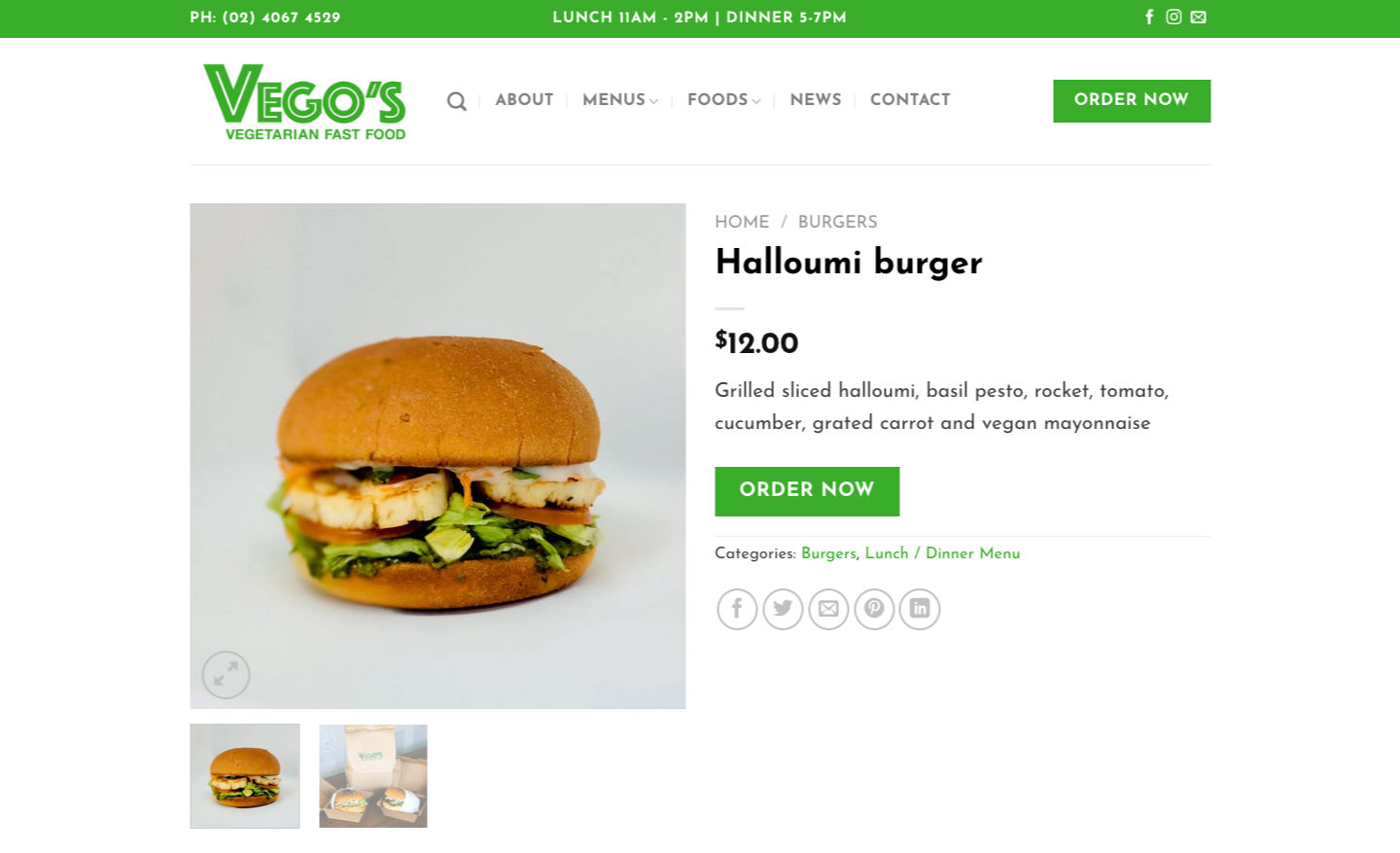Click the header Order Now button

tap(1132, 101)
